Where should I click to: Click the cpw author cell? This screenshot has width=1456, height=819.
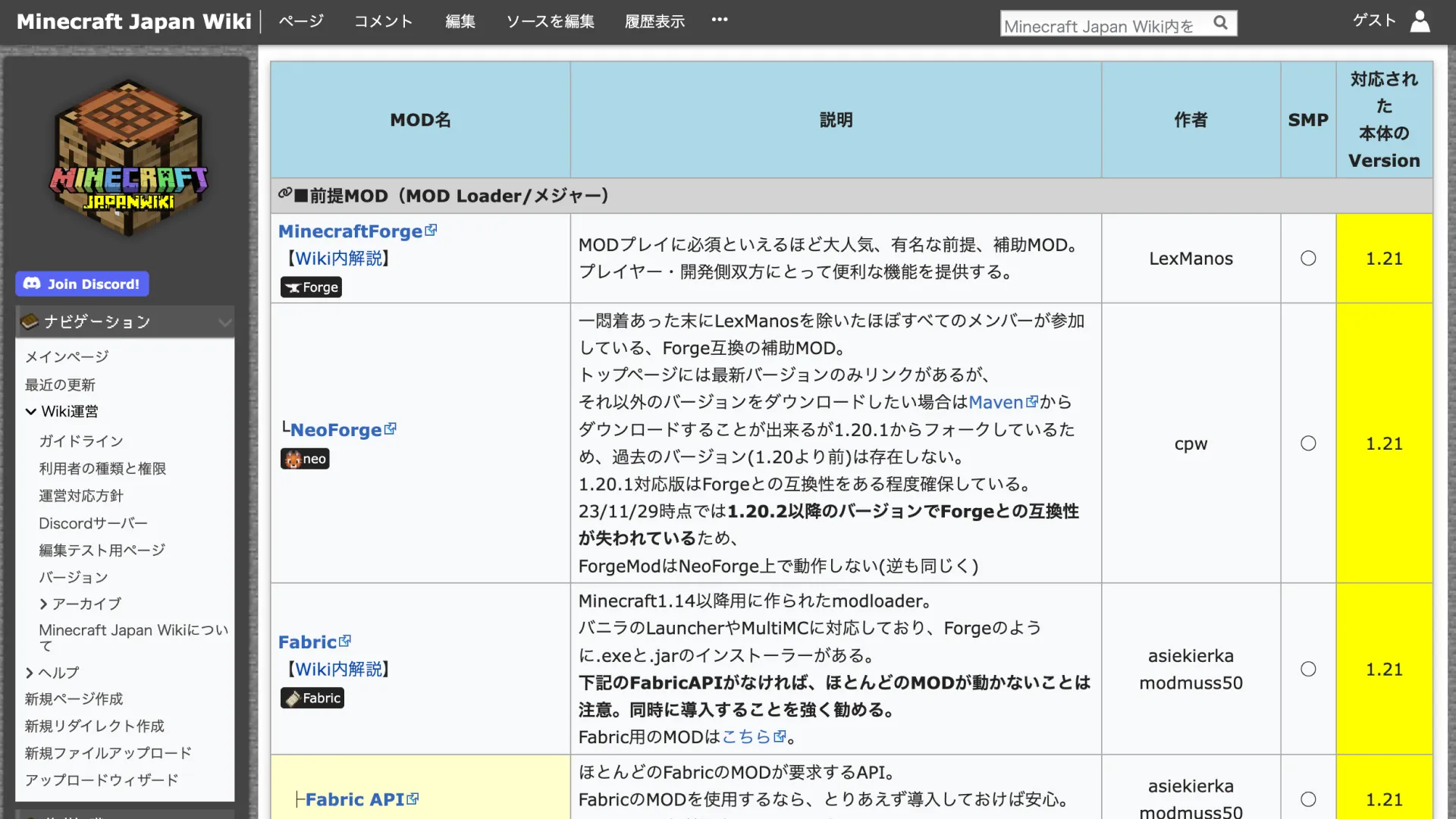click(x=1191, y=444)
